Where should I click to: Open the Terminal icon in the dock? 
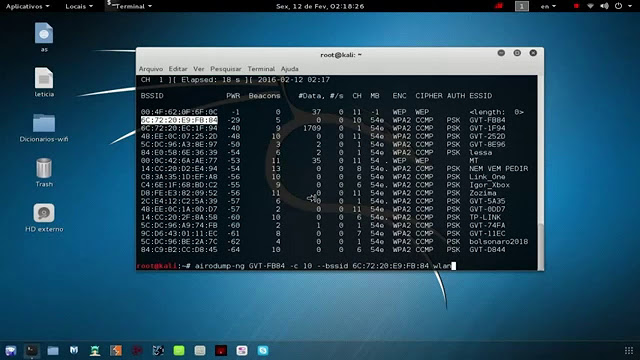click(x=31, y=351)
